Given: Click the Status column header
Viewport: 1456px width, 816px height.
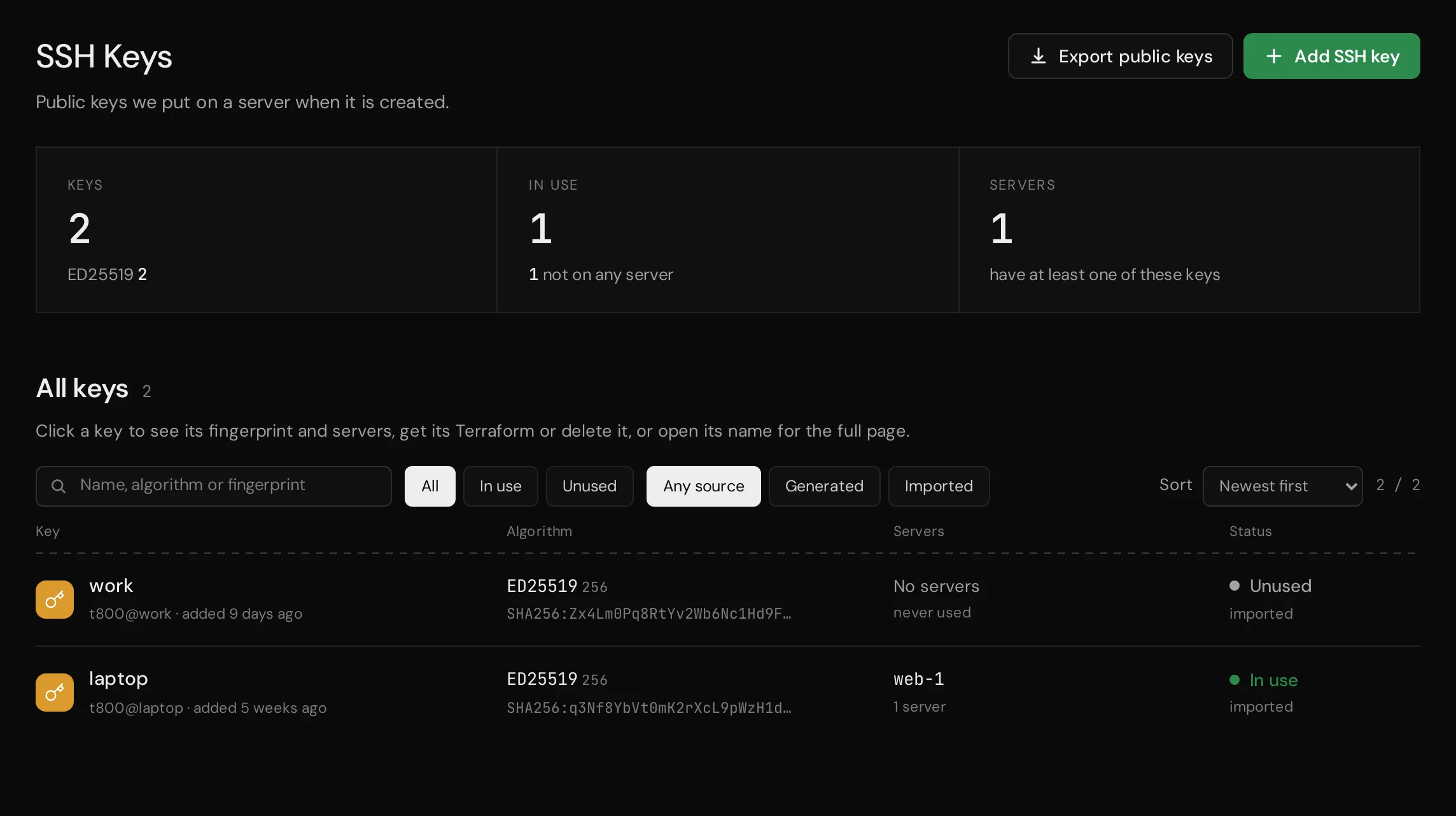Looking at the screenshot, I should pos(1250,531).
